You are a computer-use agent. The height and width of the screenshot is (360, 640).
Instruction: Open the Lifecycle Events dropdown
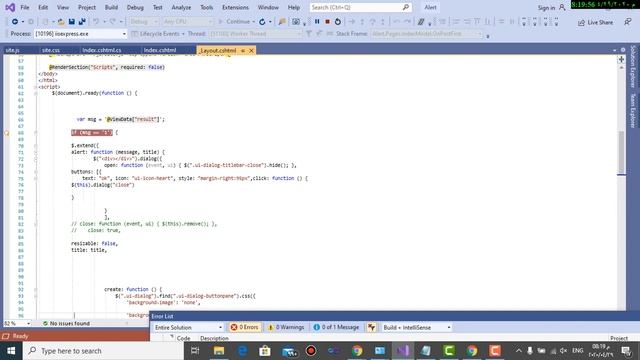point(159,34)
